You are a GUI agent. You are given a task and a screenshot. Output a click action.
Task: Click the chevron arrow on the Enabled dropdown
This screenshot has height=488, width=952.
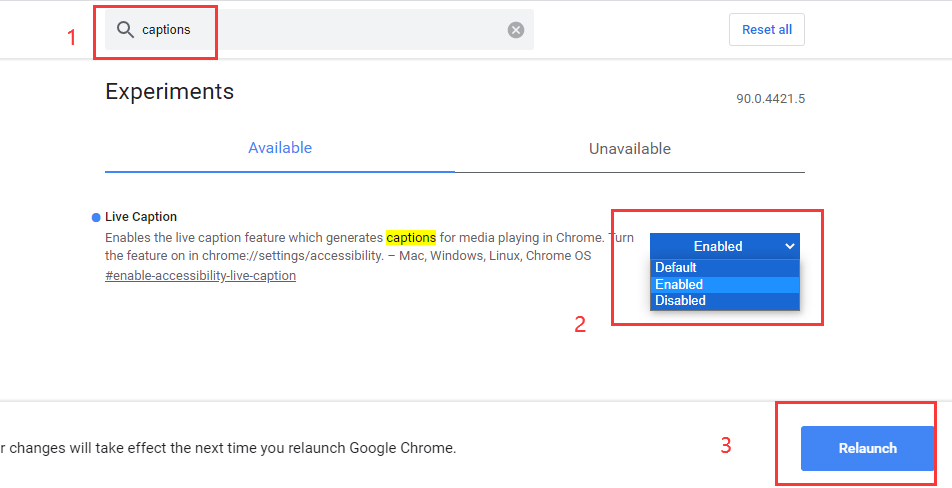click(x=789, y=246)
